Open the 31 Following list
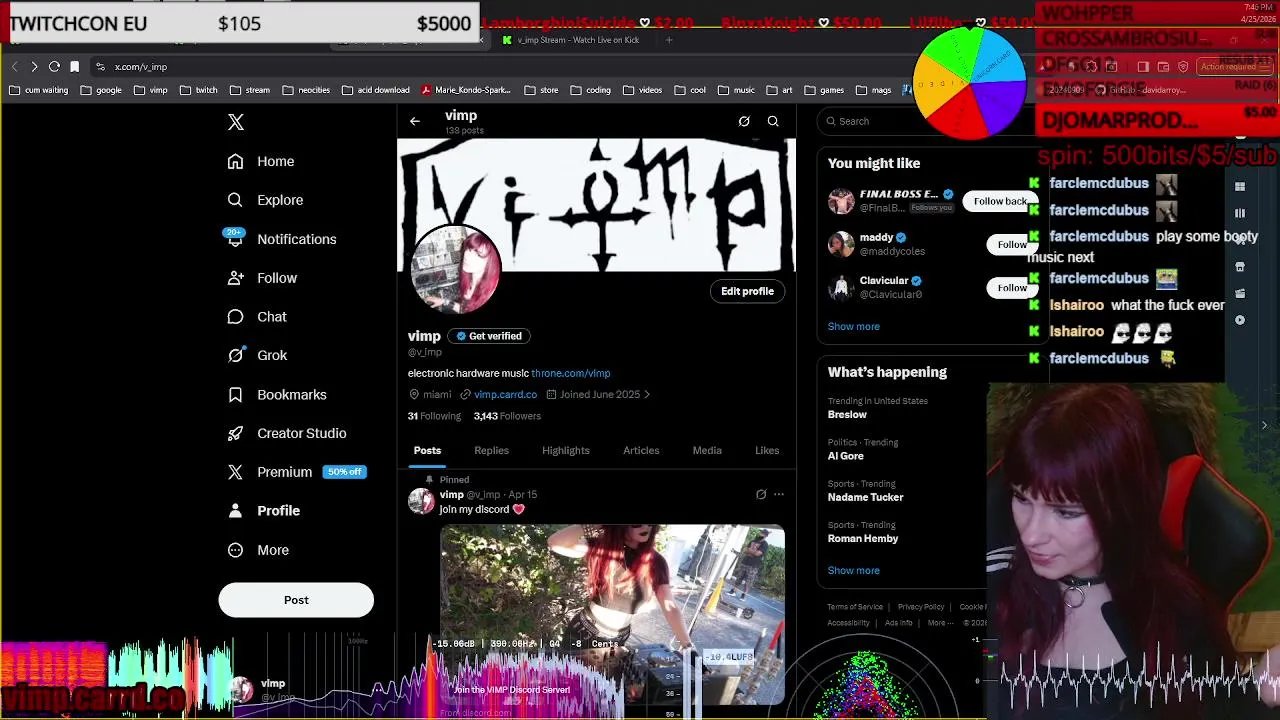Viewport: 1280px width, 720px height. point(434,416)
